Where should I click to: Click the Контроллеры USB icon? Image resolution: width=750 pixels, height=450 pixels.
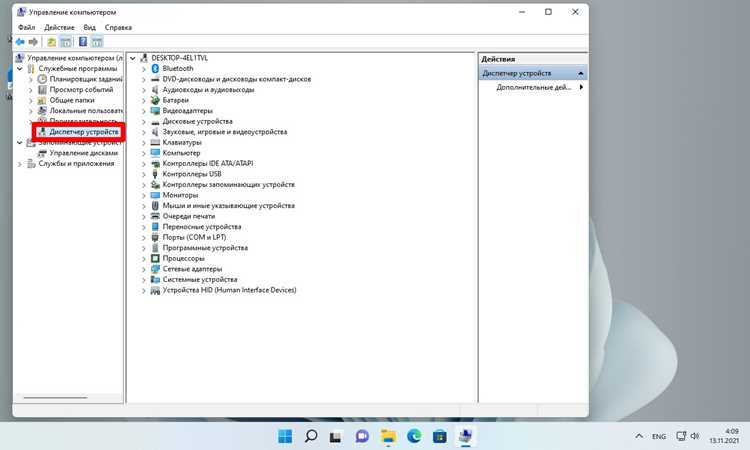155,174
